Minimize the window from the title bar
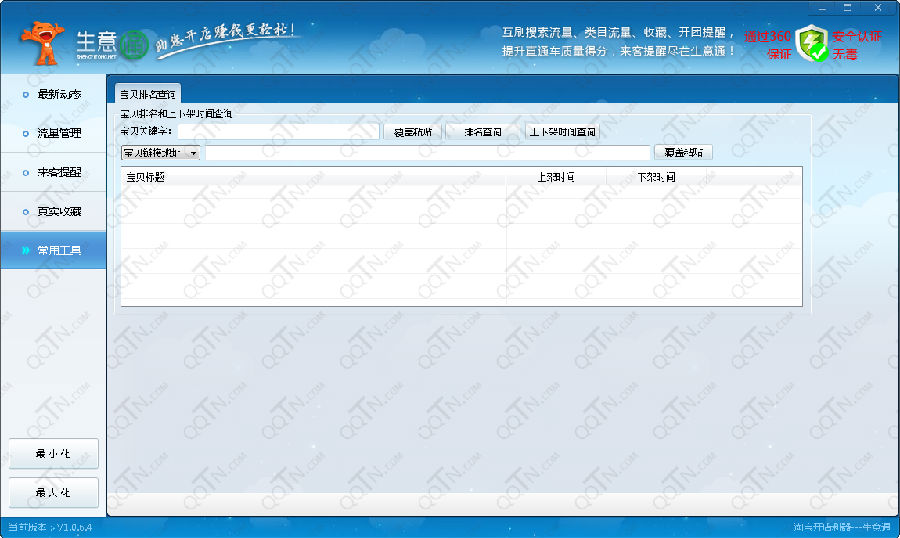900x538 pixels. [x=822, y=7]
